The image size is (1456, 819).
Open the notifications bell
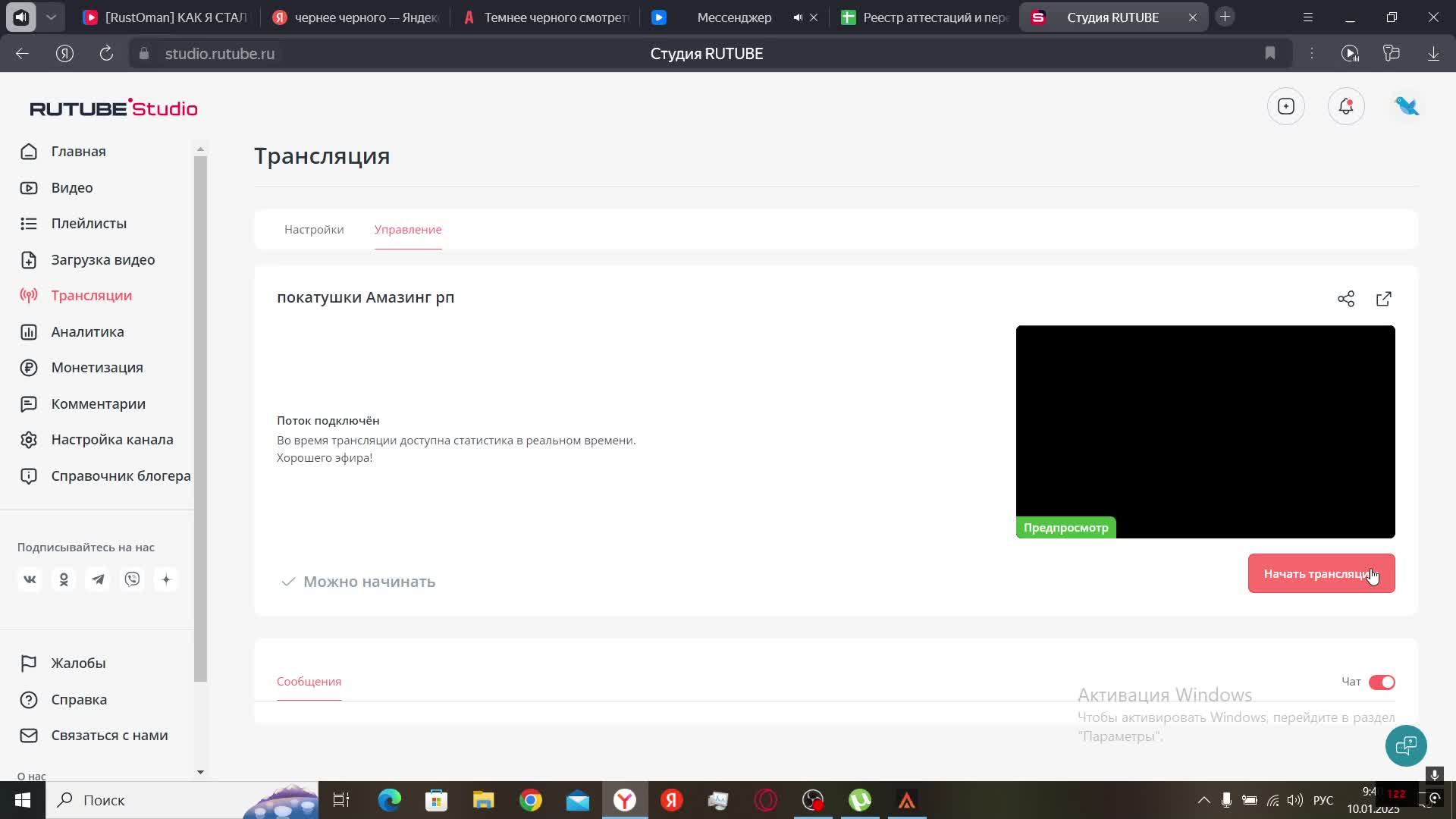tap(1346, 107)
